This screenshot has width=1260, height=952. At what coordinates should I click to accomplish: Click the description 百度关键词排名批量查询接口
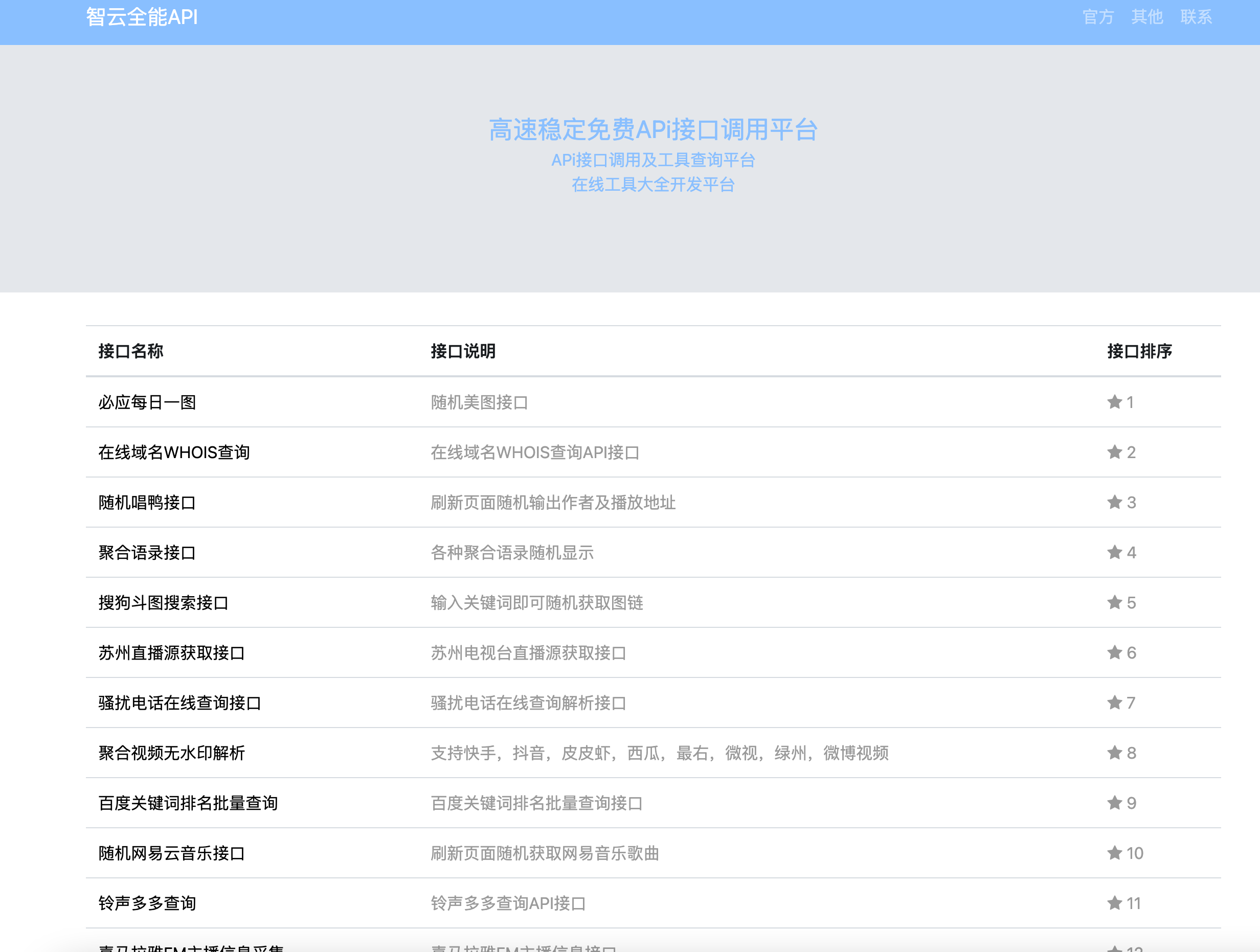tap(536, 803)
